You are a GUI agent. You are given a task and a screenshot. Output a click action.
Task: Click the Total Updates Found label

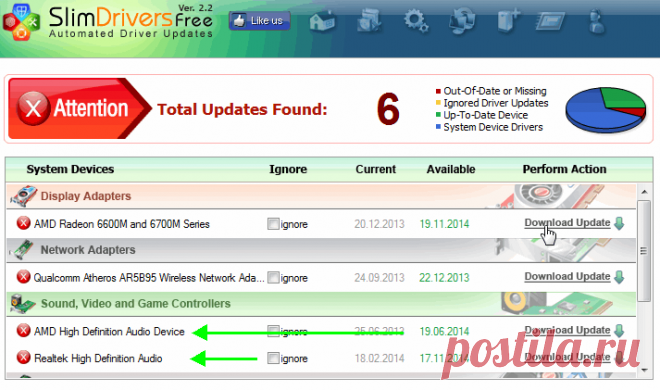pos(242,109)
